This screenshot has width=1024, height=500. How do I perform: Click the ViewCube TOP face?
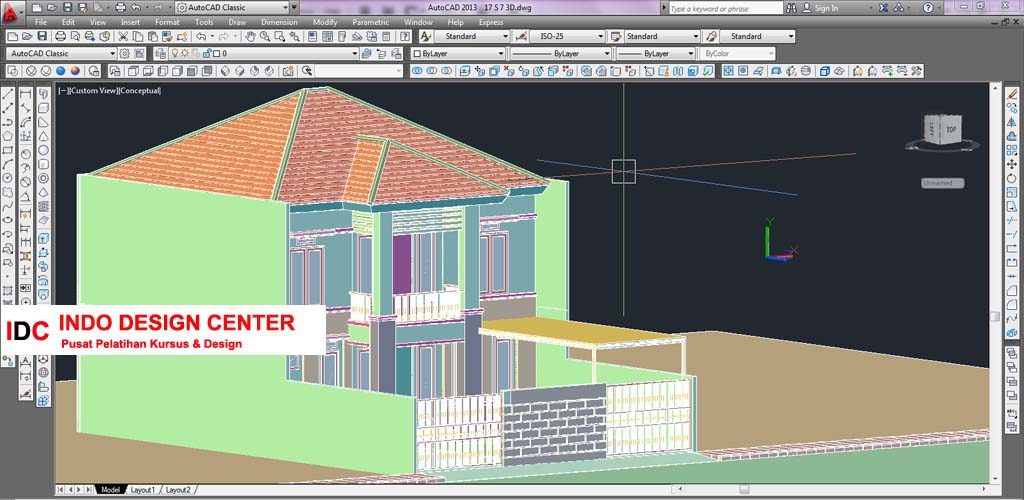pos(952,131)
